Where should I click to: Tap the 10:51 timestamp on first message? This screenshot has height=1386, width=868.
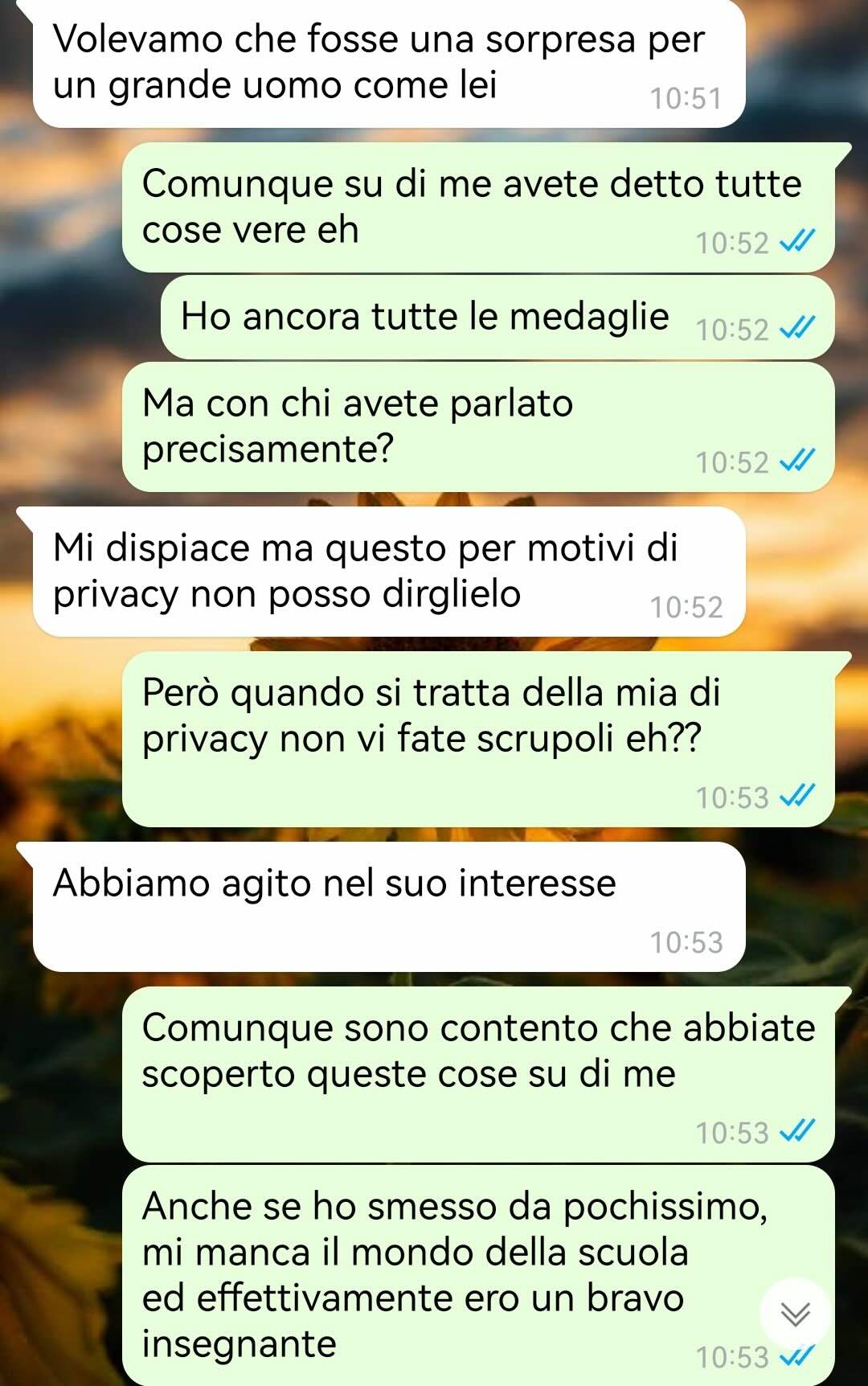[686, 99]
